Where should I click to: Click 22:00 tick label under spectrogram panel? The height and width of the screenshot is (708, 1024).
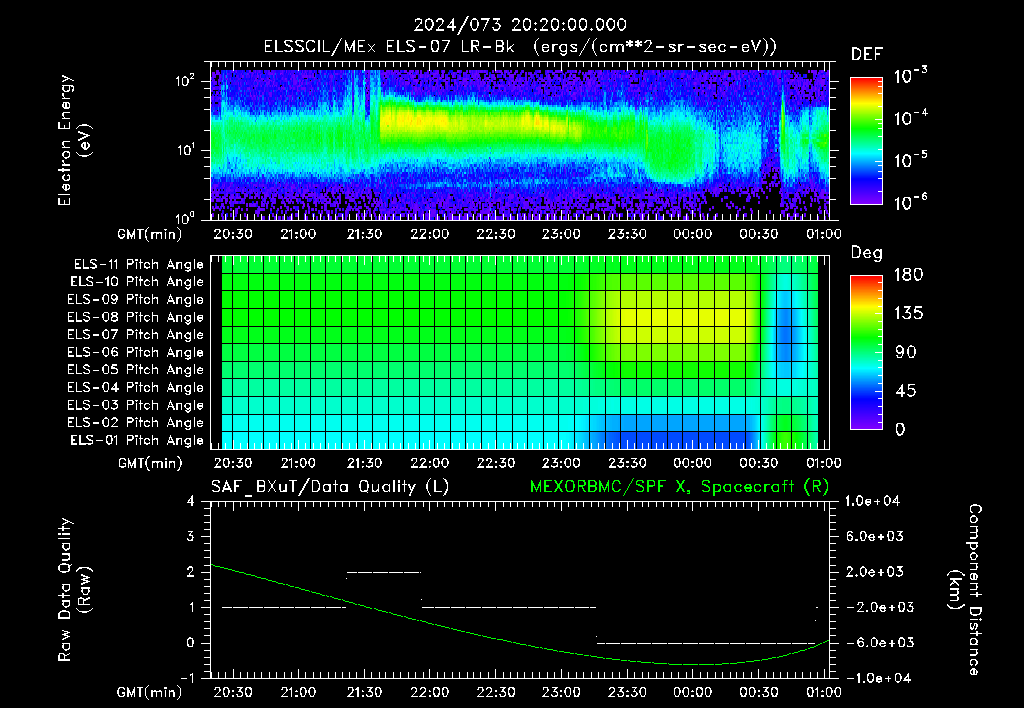430,234
